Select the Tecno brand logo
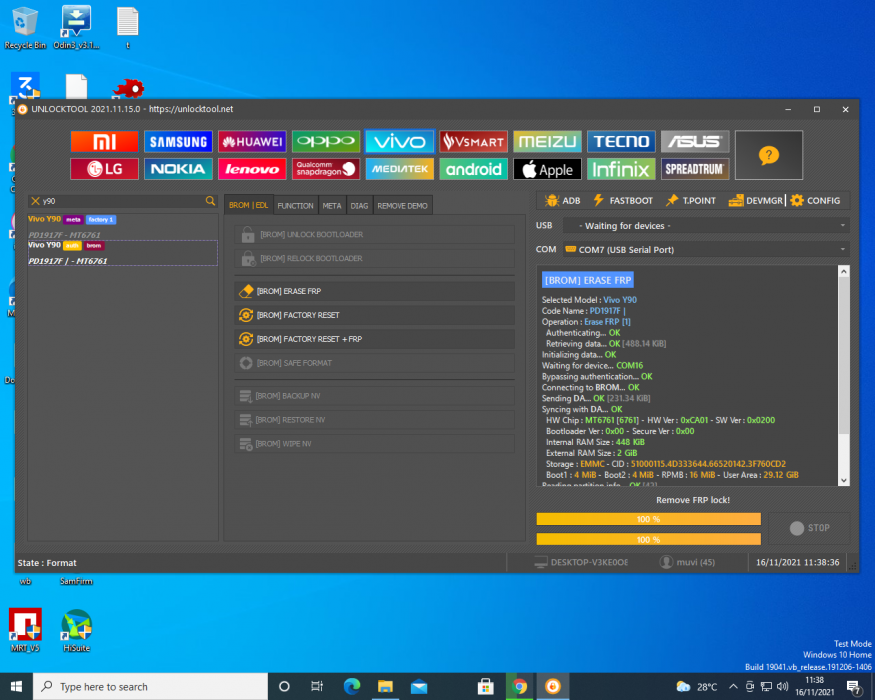The image size is (875, 700). click(621, 142)
